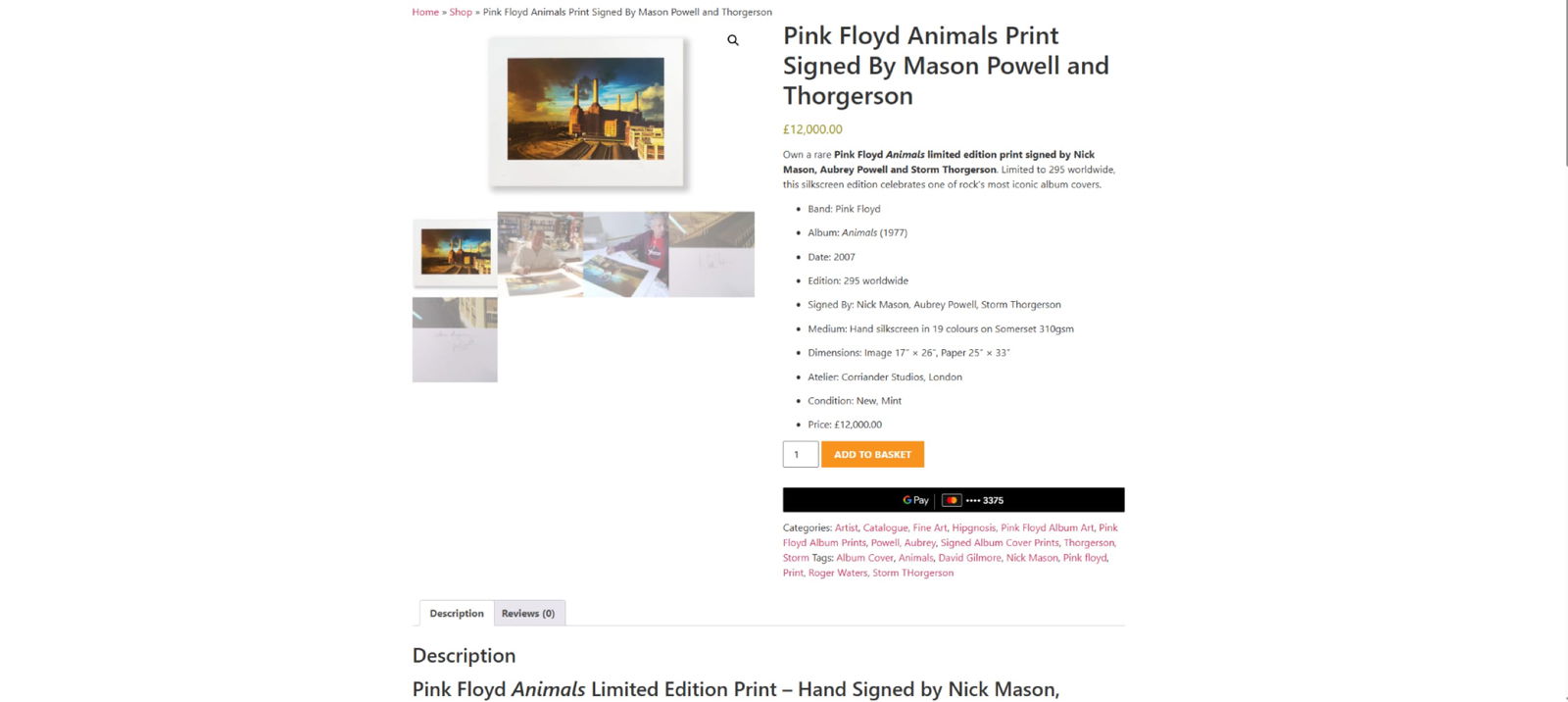Select the first album cover thumbnail
The height and width of the screenshot is (702, 1568).
coord(454,253)
